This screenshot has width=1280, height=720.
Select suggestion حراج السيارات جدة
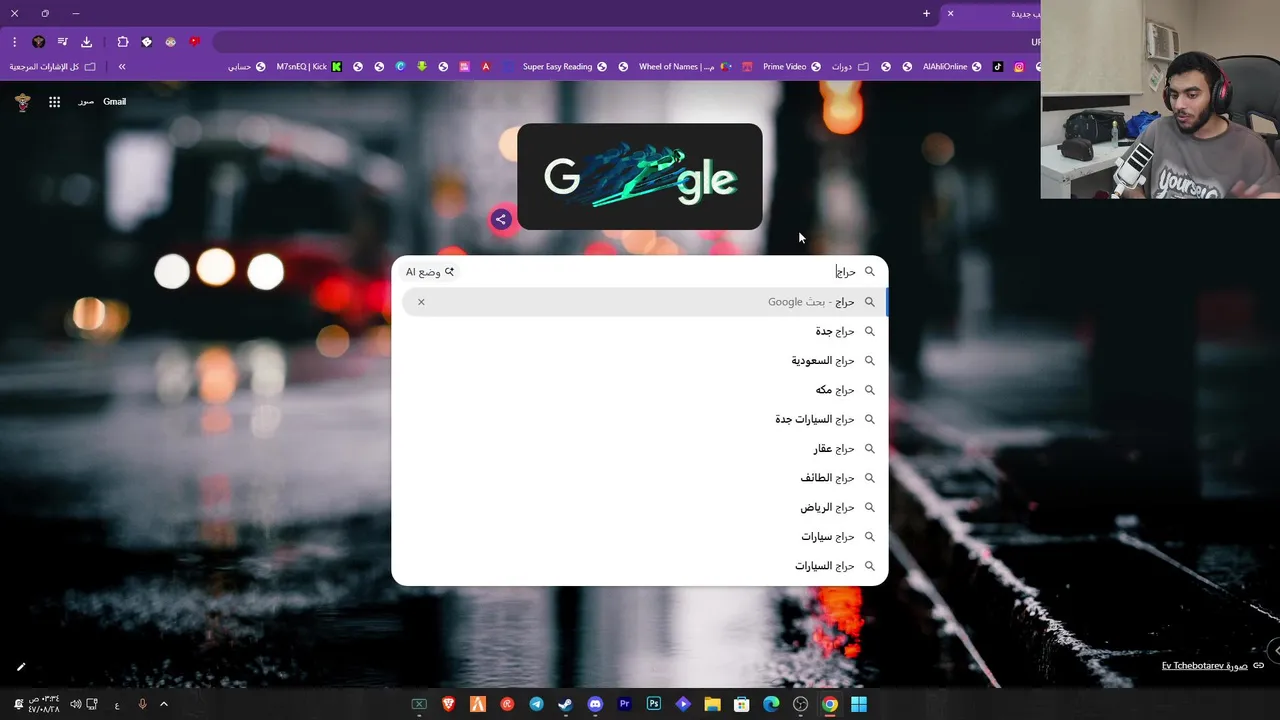[640, 419]
